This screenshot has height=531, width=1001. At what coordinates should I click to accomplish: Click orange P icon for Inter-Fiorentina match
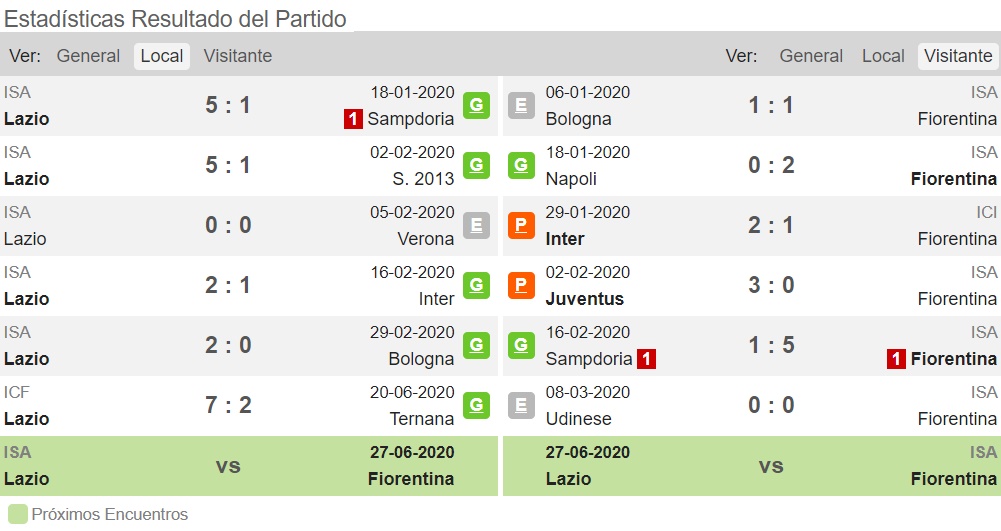(x=521, y=225)
